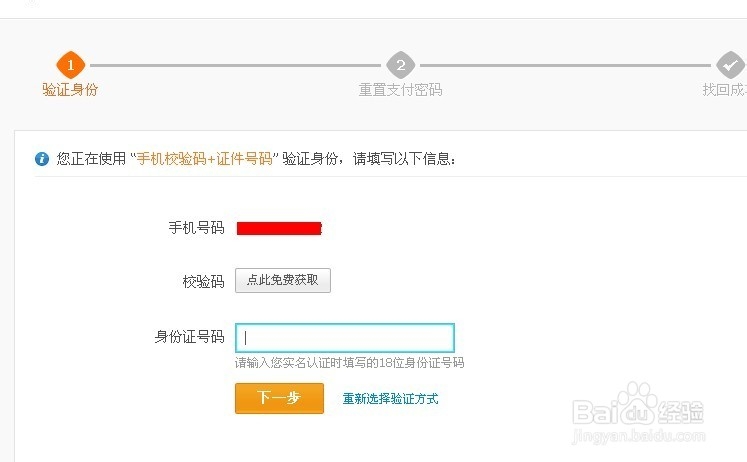Open the 重新选择验证方式 link

click(390, 399)
